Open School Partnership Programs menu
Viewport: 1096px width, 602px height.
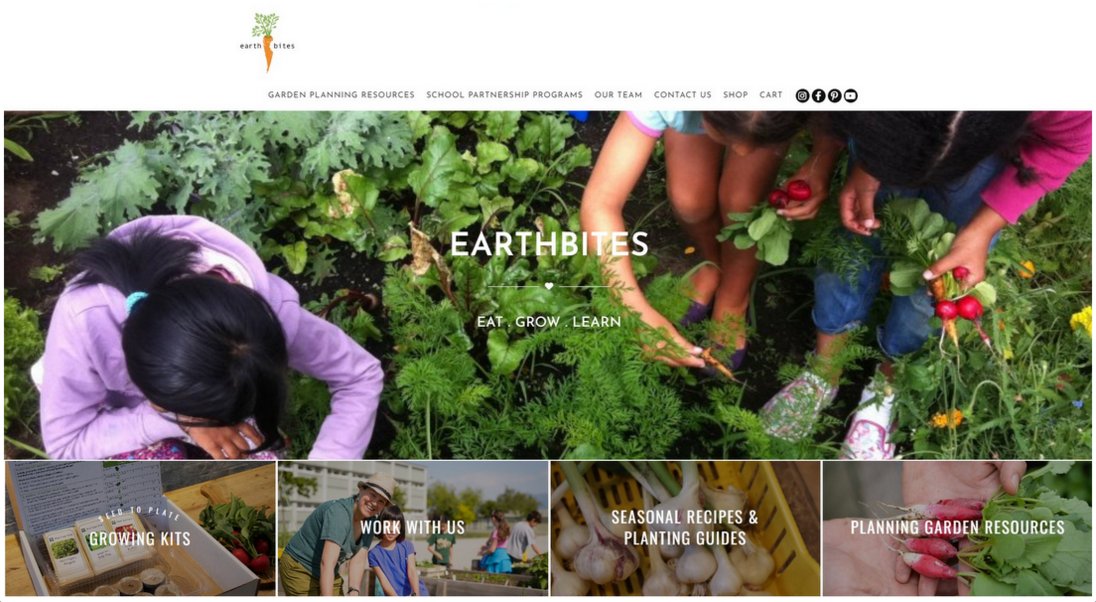(x=505, y=95)
